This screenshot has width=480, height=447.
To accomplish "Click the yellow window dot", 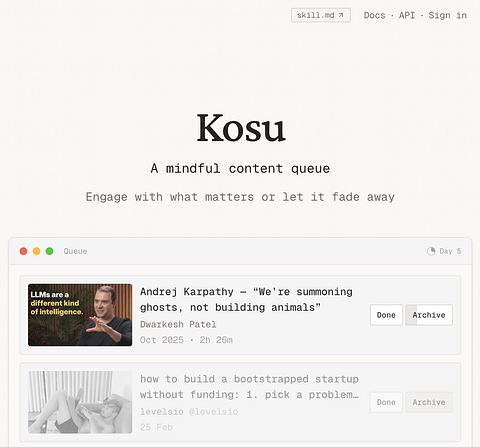I will 36,251.
